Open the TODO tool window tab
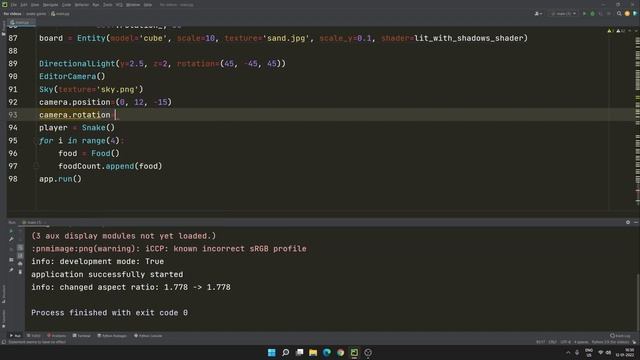This screenshot has width=640, height=360. [33, 336]
